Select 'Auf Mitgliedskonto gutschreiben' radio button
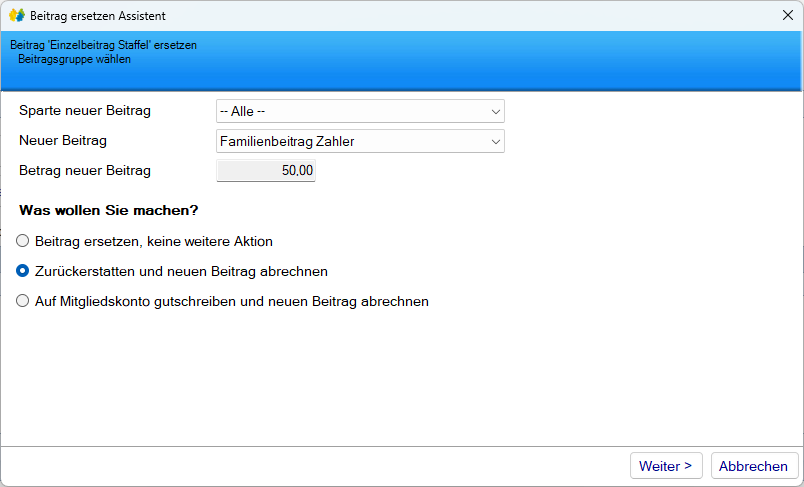The height and width of the screenshot is (487, 804). [x=23, y=301]
